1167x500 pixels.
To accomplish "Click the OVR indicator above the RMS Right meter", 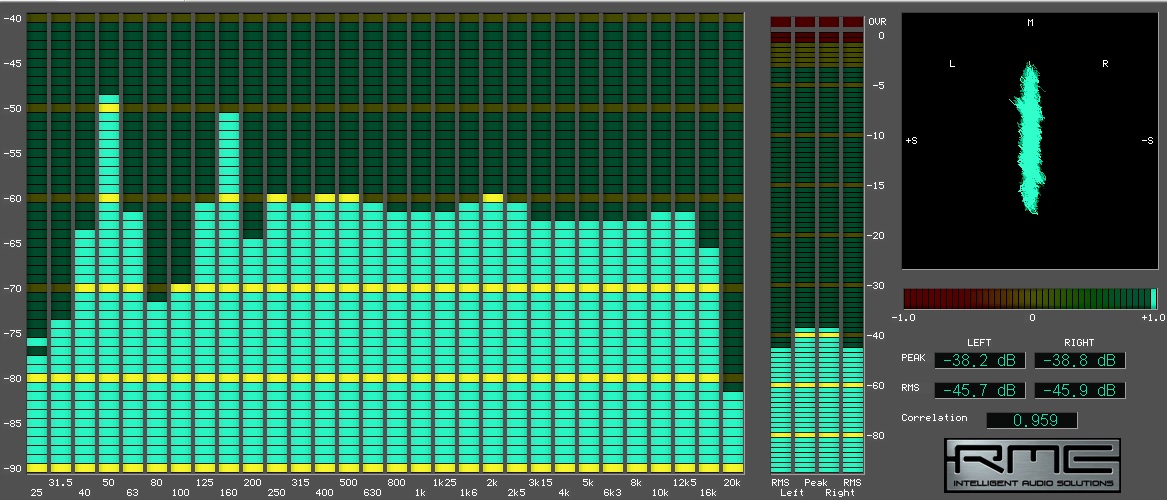I will (852, 21).
